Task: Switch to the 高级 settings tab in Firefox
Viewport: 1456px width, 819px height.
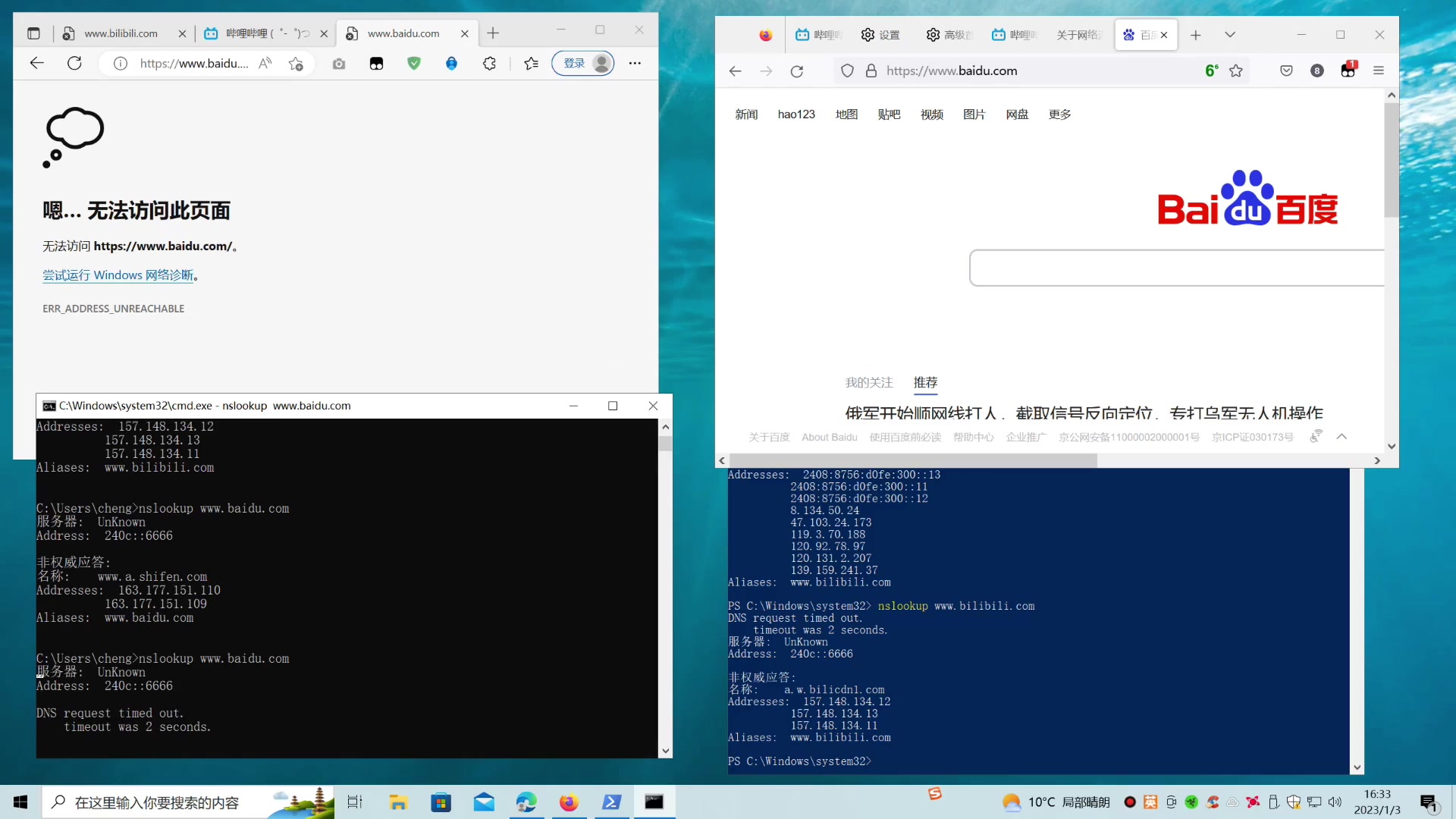Action: (x=950, y=35)
